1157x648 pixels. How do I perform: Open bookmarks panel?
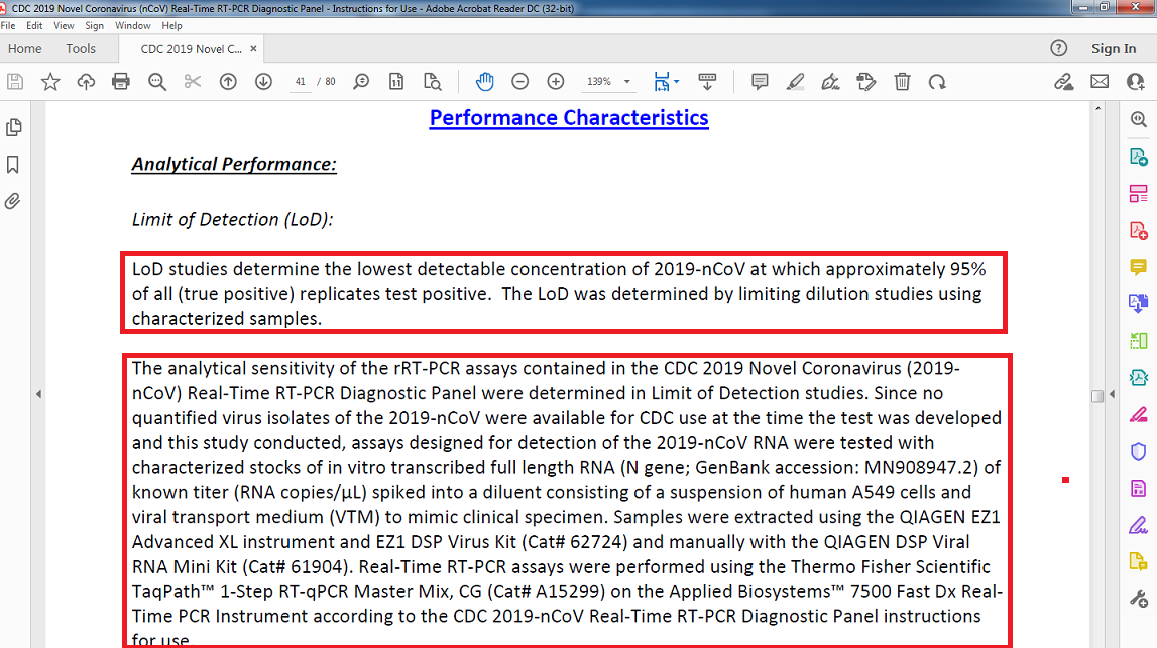pyautogui.click(x=13, y=165)
